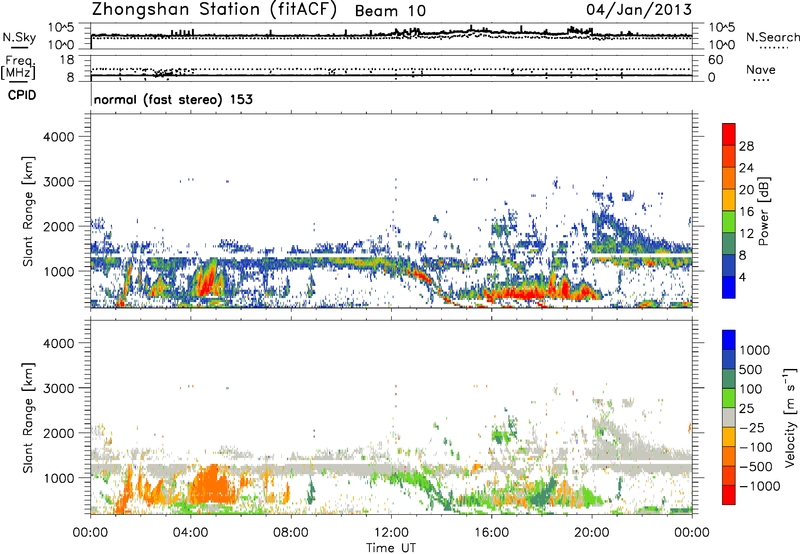800x554 pixels.
Task: Click the 'Time UT' axis label
Action: [x=391, y=548]
